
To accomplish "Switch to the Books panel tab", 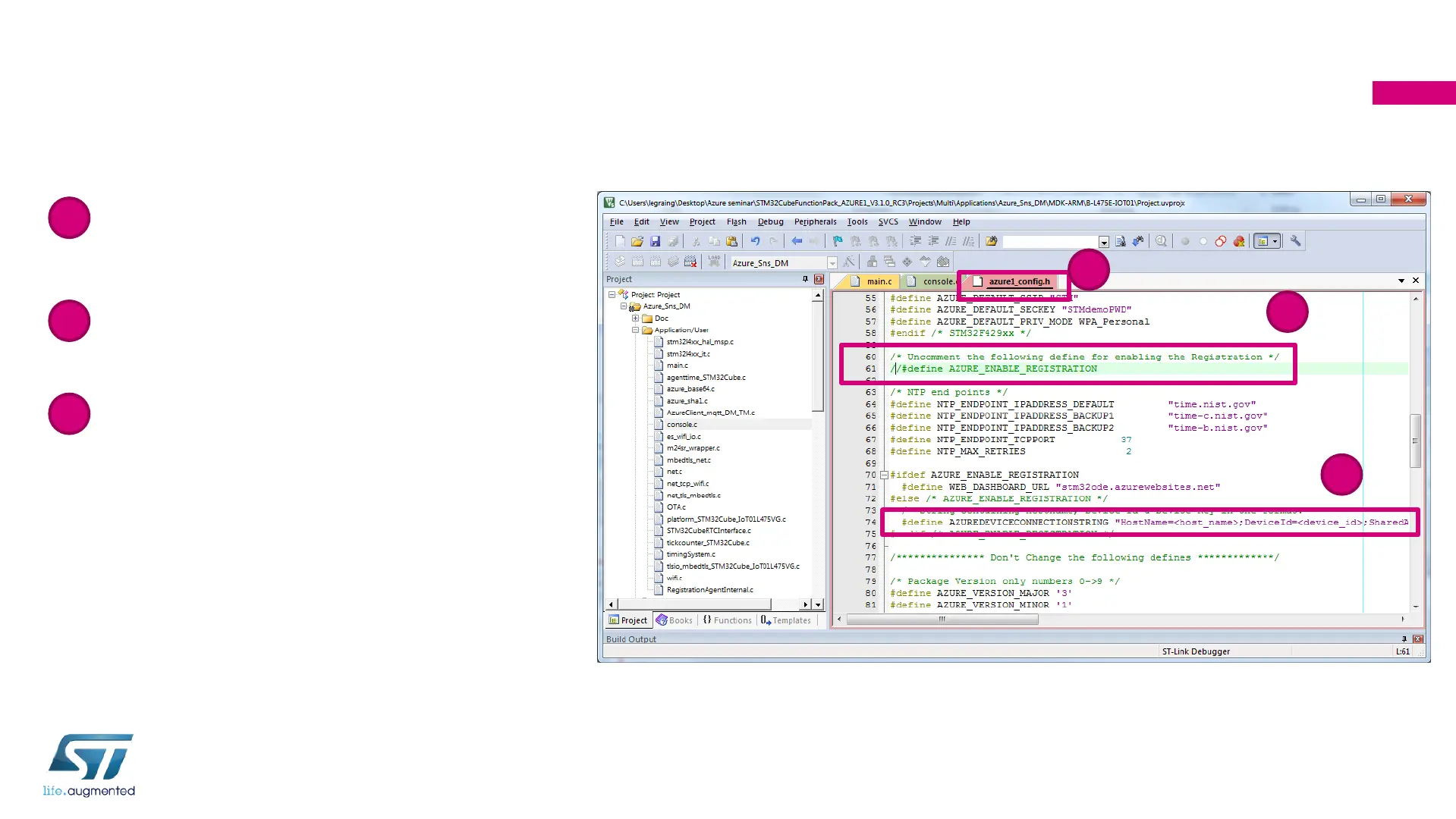I will [x=674, y=620].
